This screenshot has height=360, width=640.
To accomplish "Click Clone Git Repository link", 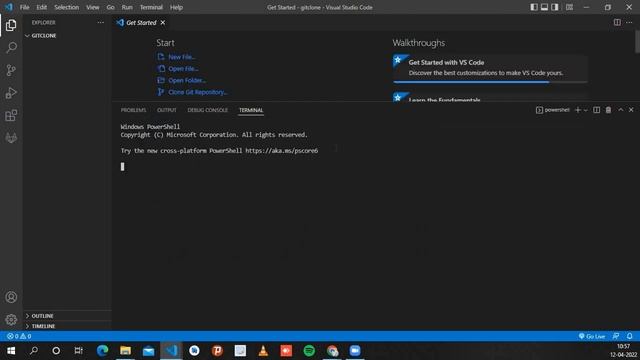I will click(198, 92).
